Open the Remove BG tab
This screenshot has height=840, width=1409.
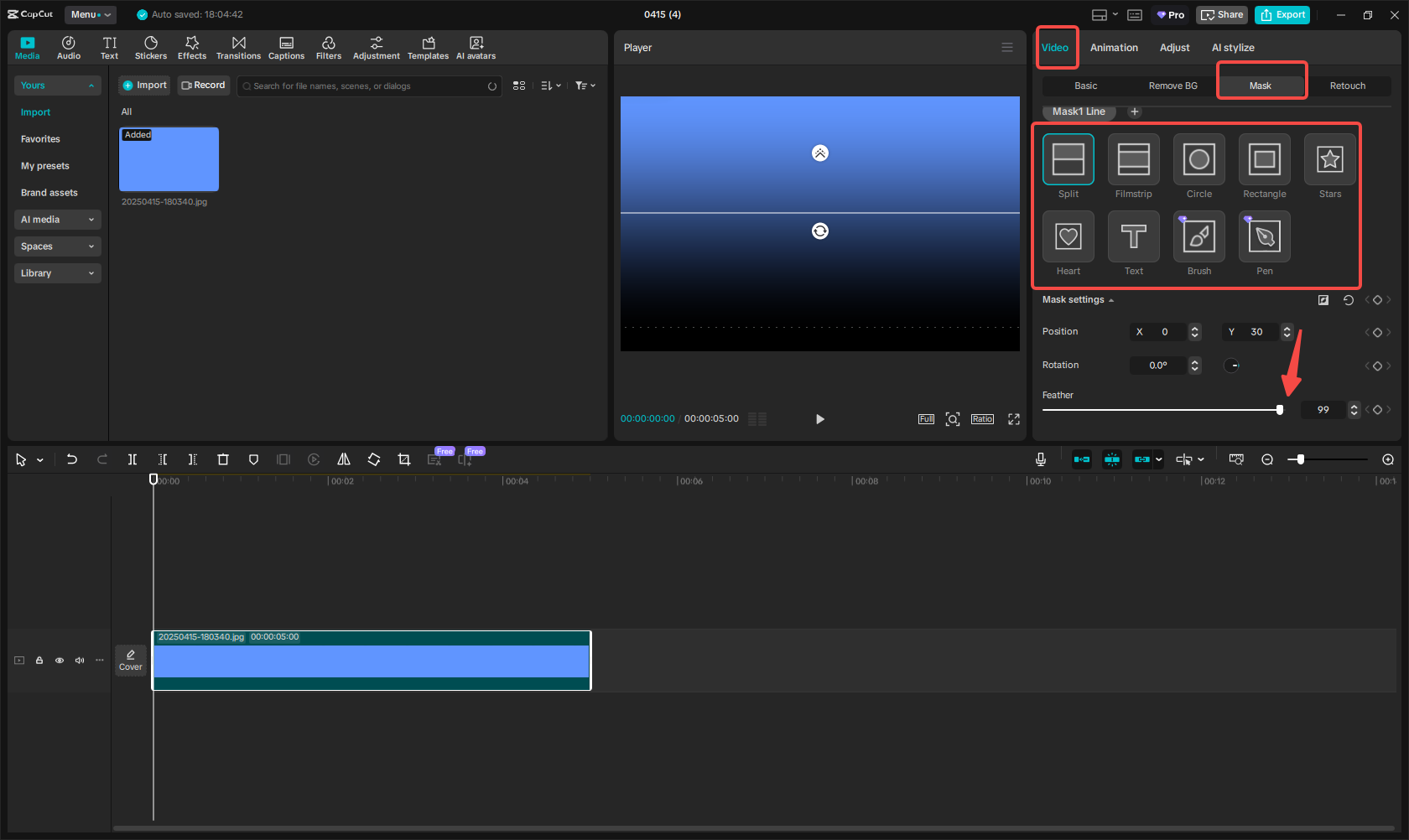[1172, 86]
